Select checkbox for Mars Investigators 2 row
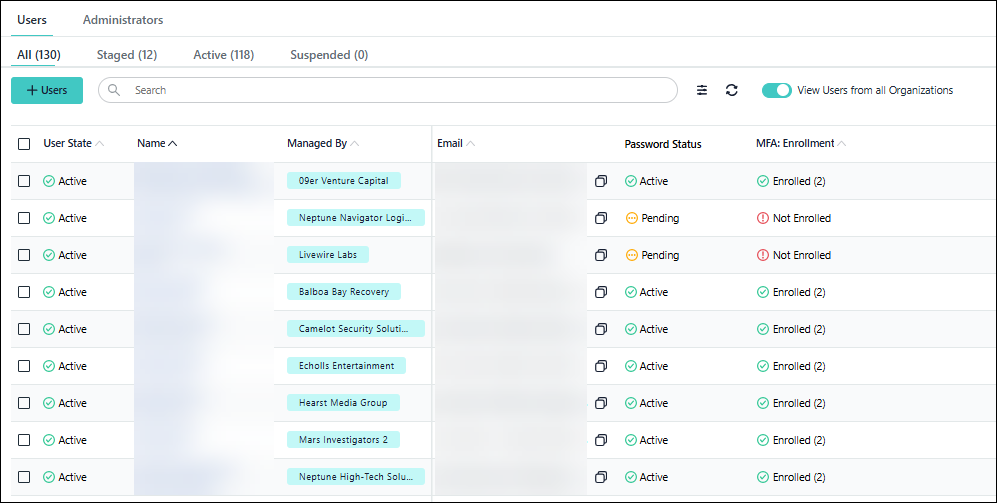Screen dimensions: 997x503 coord(24,440)
